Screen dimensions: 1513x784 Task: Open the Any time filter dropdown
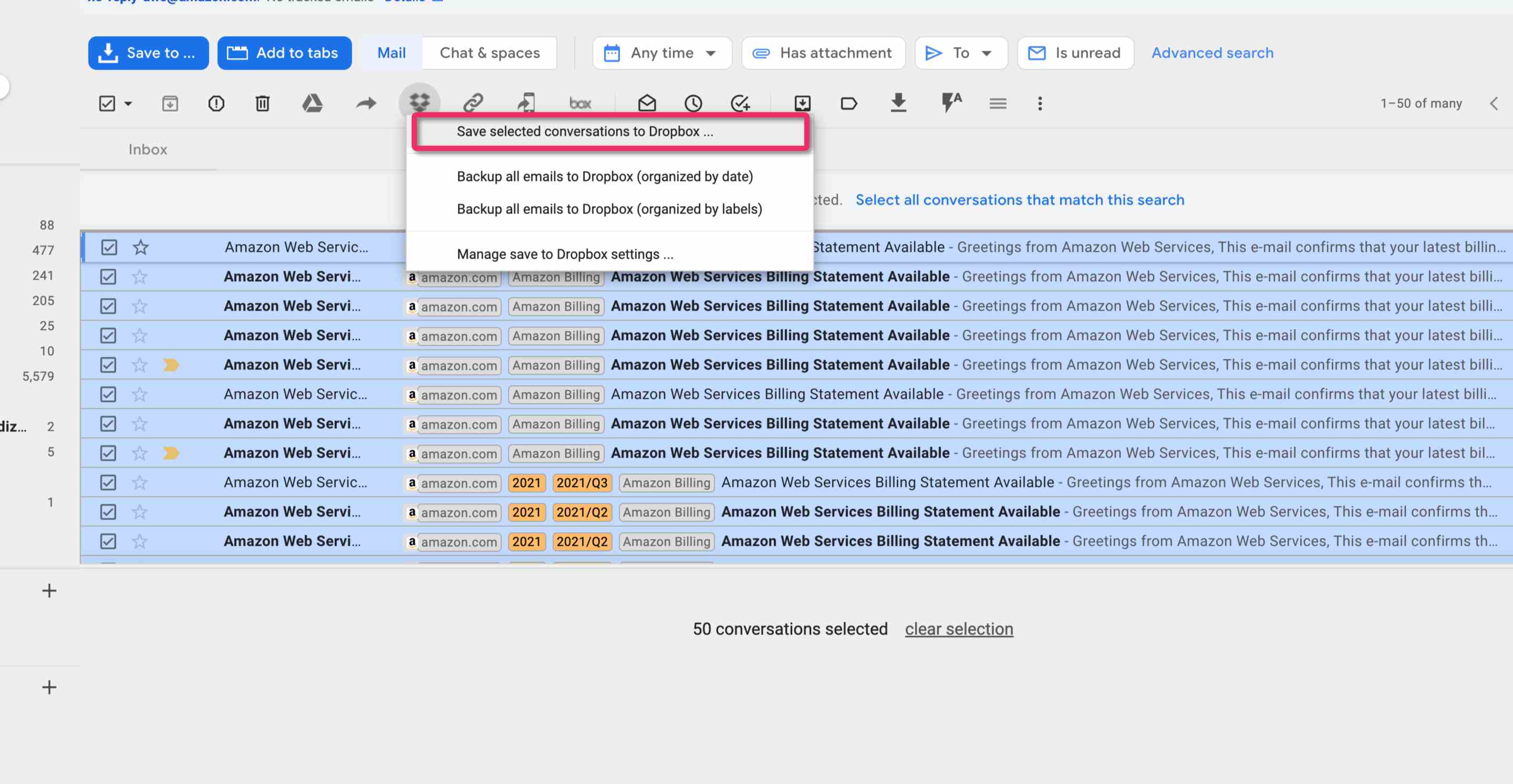tap(662, 53)
